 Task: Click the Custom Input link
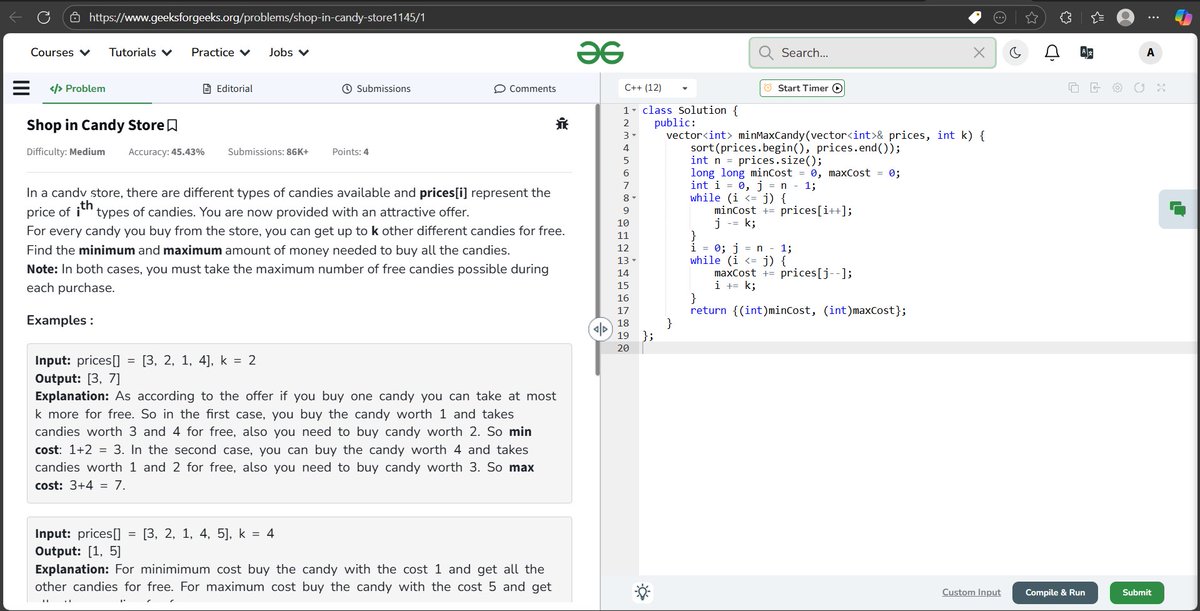point(971,592)
